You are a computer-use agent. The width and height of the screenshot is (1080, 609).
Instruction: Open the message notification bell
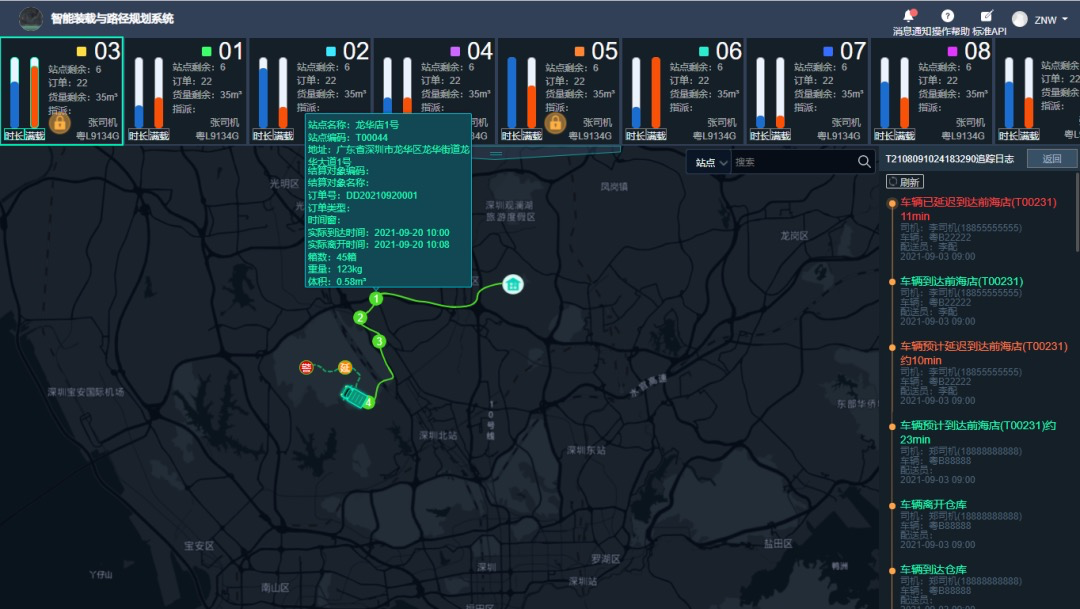(909, 15)
